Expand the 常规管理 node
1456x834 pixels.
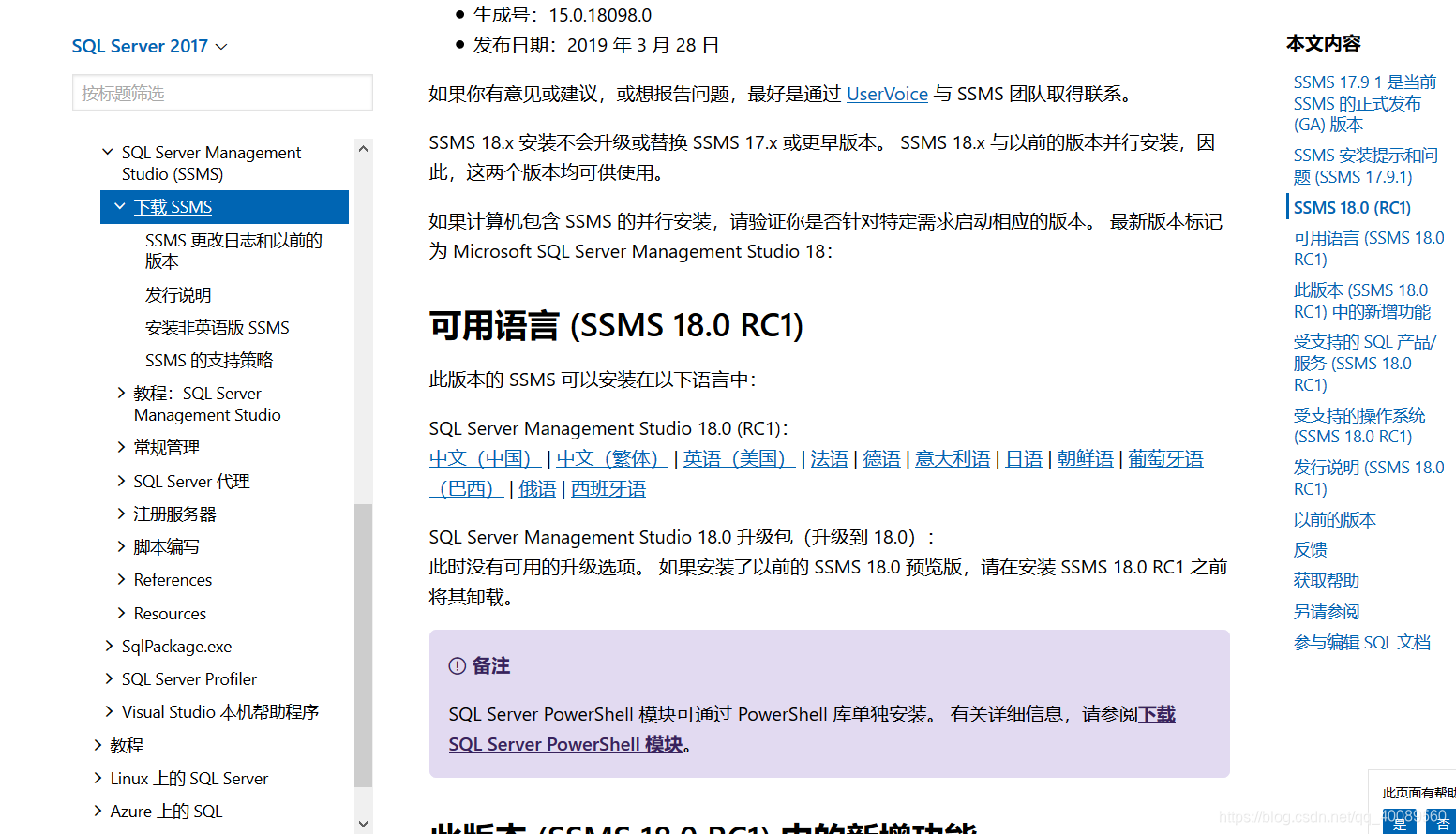pyautogui.click(x=121, y=447)
